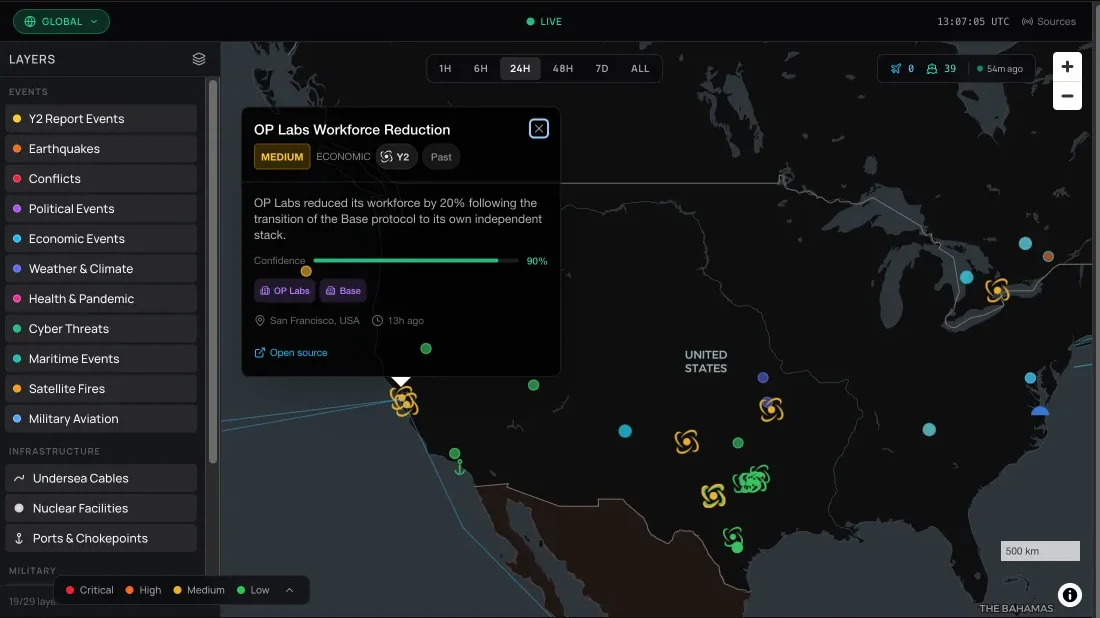Click the Critical legend entry

[90, 590]
